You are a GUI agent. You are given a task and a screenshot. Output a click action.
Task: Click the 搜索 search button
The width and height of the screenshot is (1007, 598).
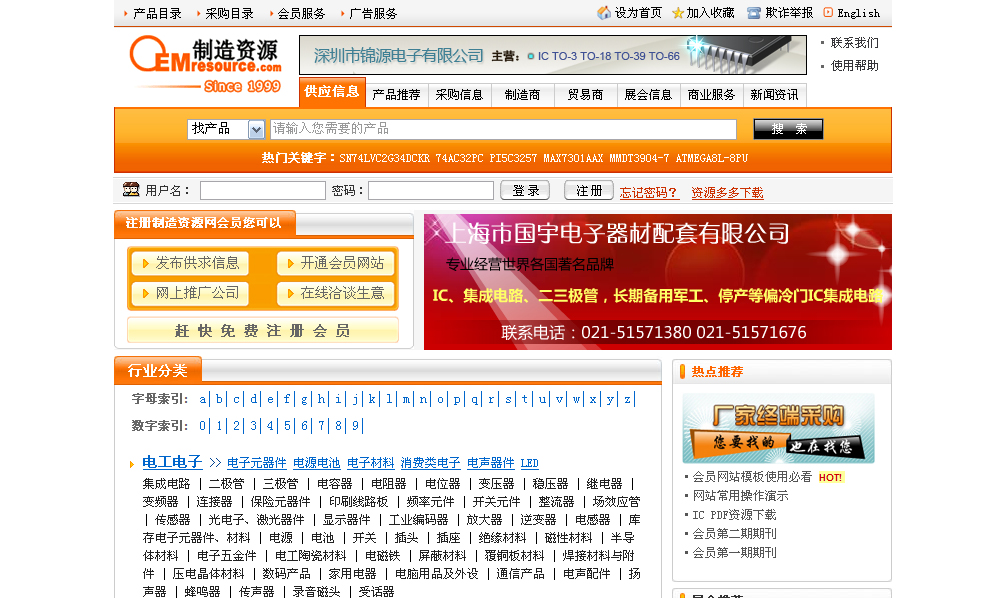click(788, 129)
